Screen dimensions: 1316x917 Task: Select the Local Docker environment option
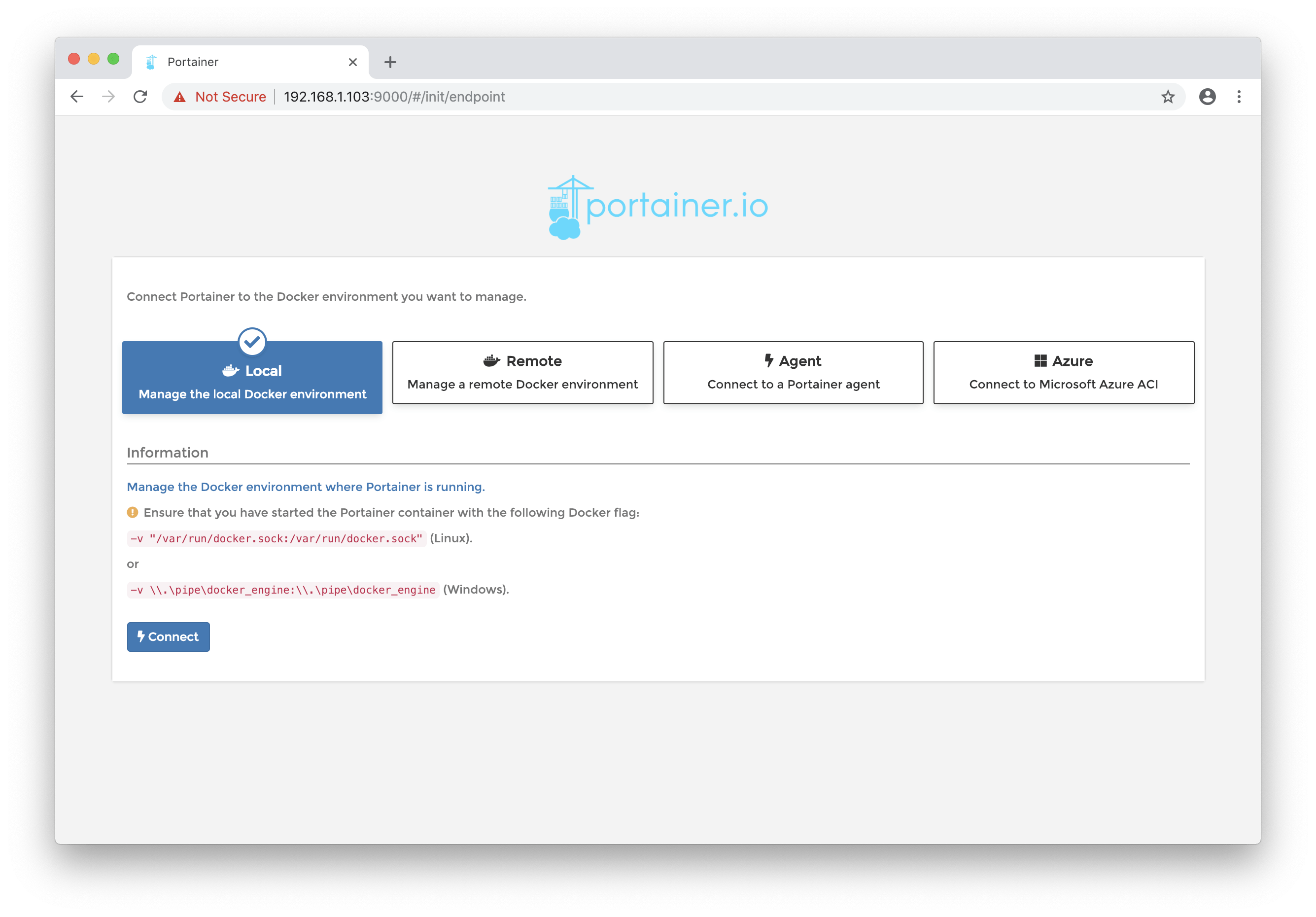[252, 377]
